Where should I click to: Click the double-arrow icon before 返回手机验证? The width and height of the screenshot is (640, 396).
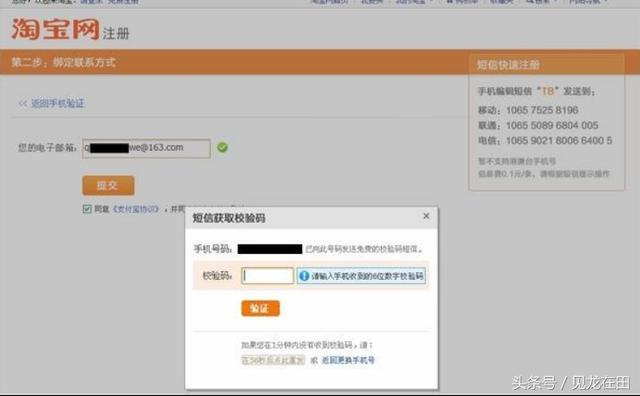[x=23, y=104]
